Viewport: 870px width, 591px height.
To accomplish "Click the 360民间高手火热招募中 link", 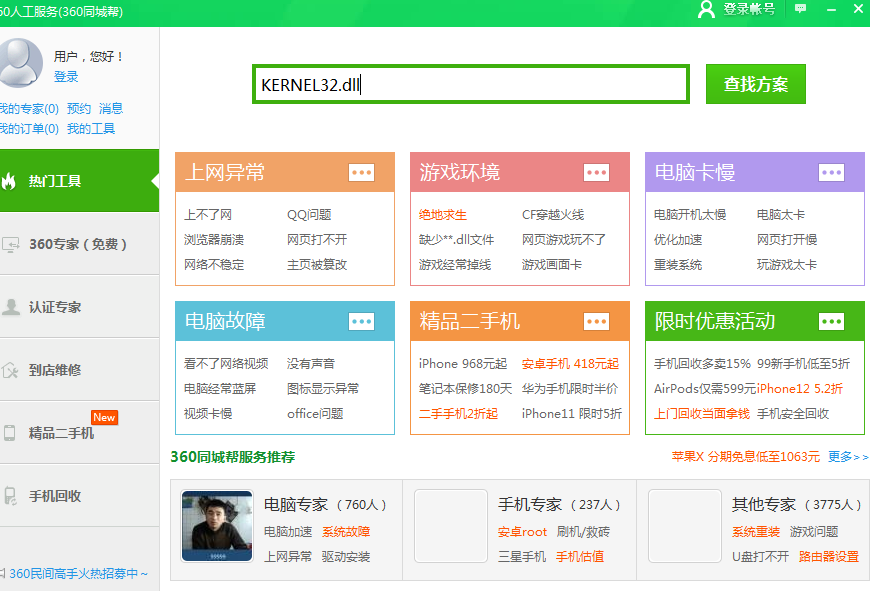I will 79,573.
